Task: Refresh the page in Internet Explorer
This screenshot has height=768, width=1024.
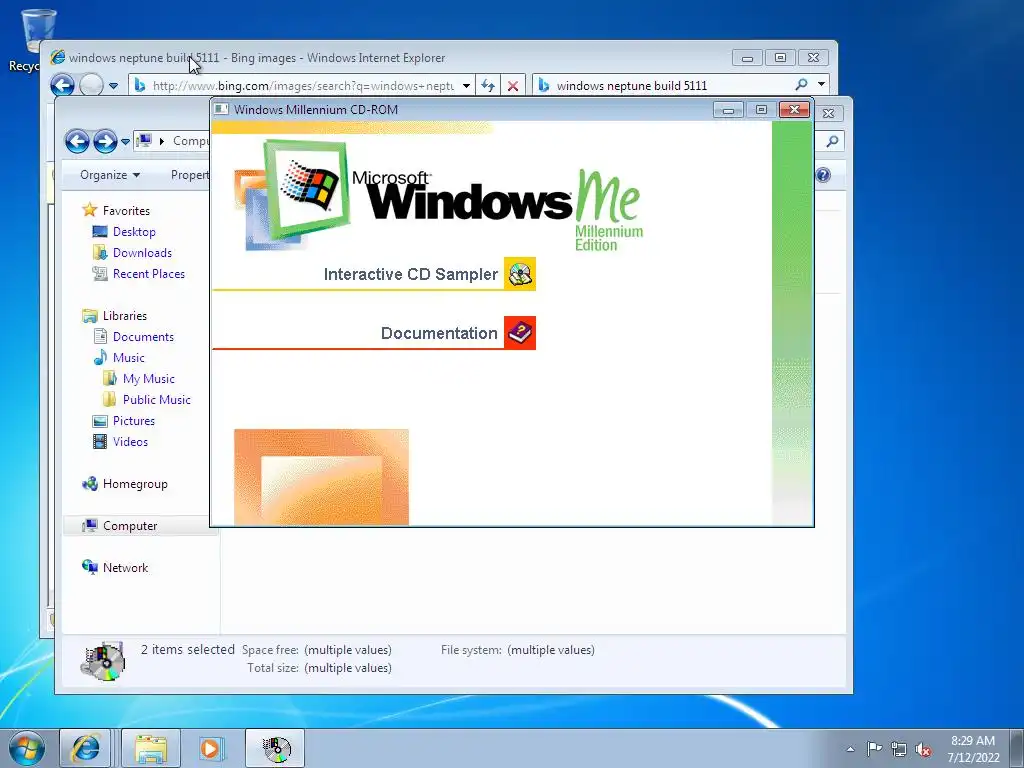Action: tap(488, 86)
